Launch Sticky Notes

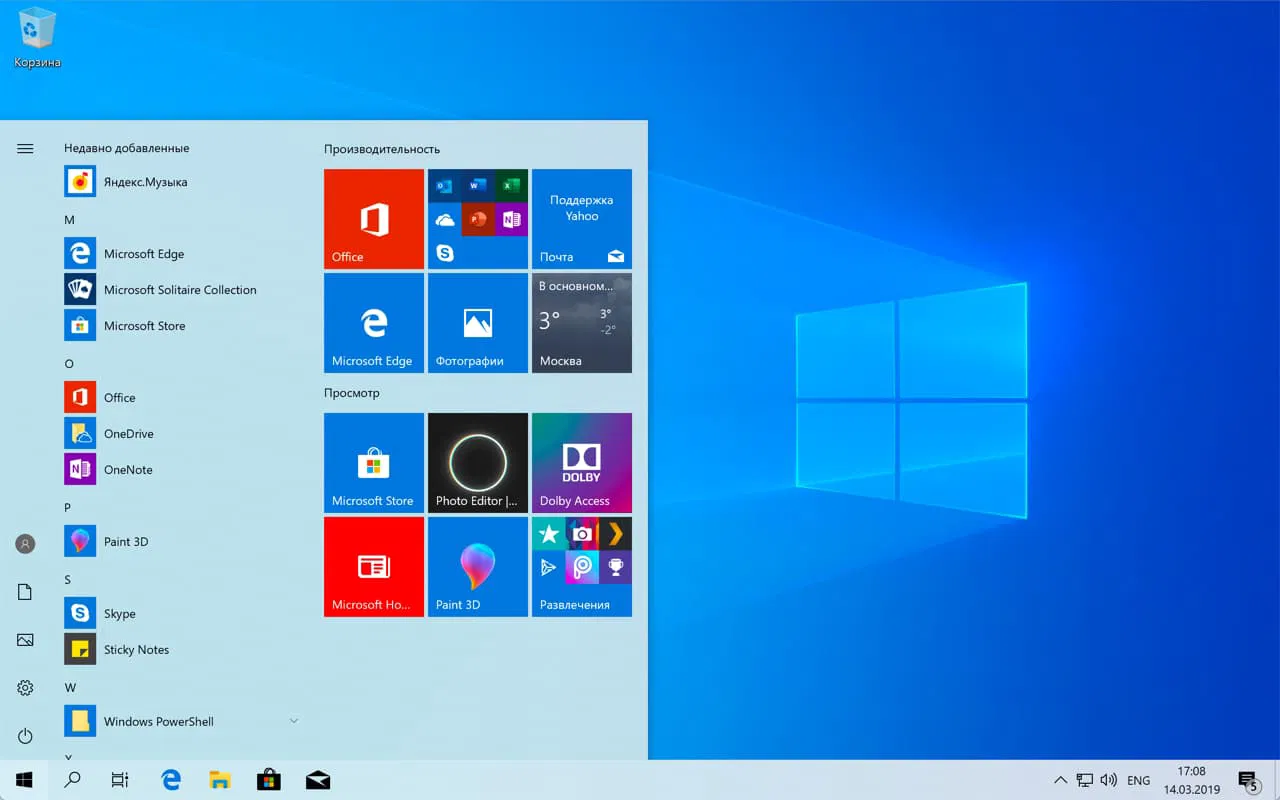click(136, 649)
